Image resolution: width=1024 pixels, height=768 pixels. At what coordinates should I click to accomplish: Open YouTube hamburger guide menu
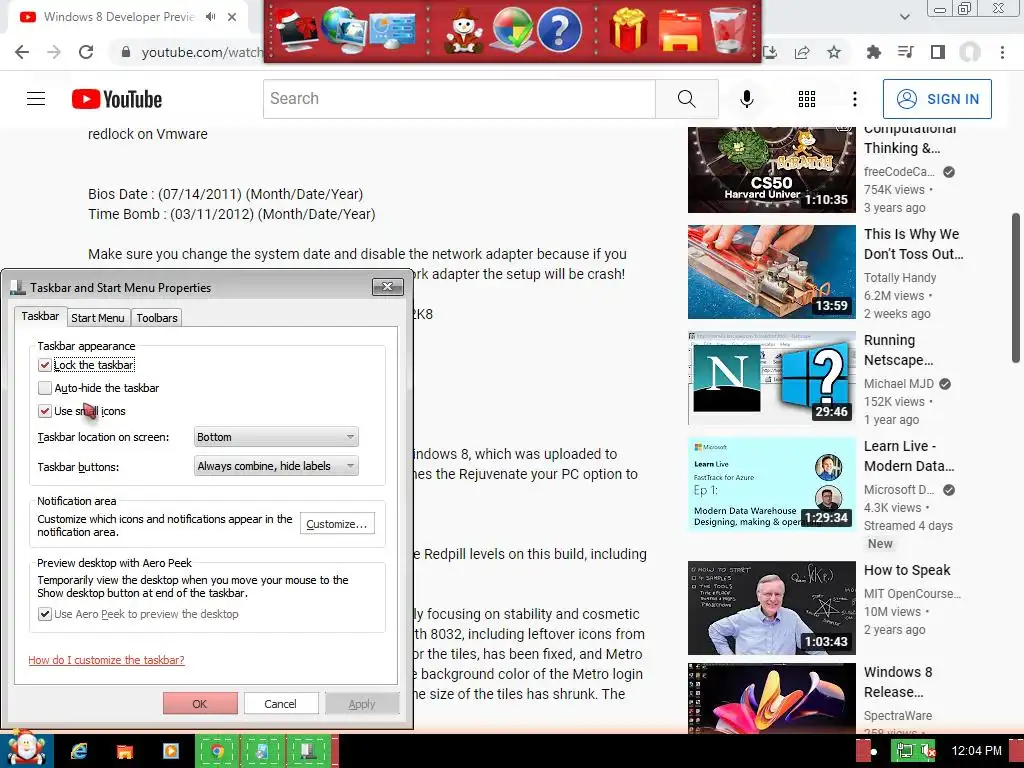pyautogui.click(x=36, y=99)
